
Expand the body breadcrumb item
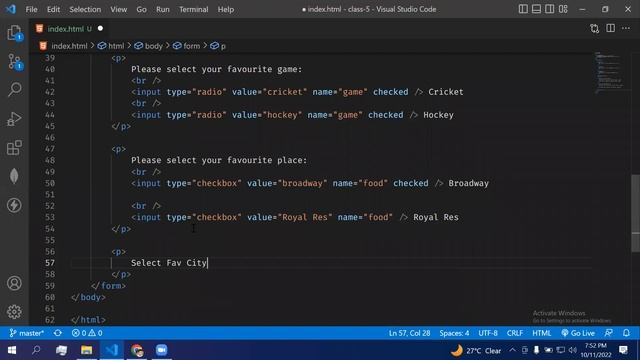149,46
